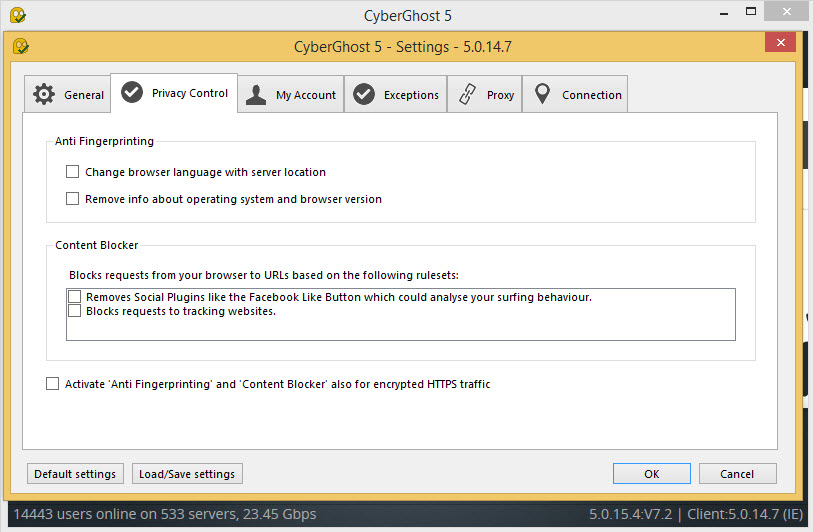This screenshot has height=532, width=813.
Task: Tick the Removes Social Plugins ruleset checkbox
Action: click(x=74, y=297)
